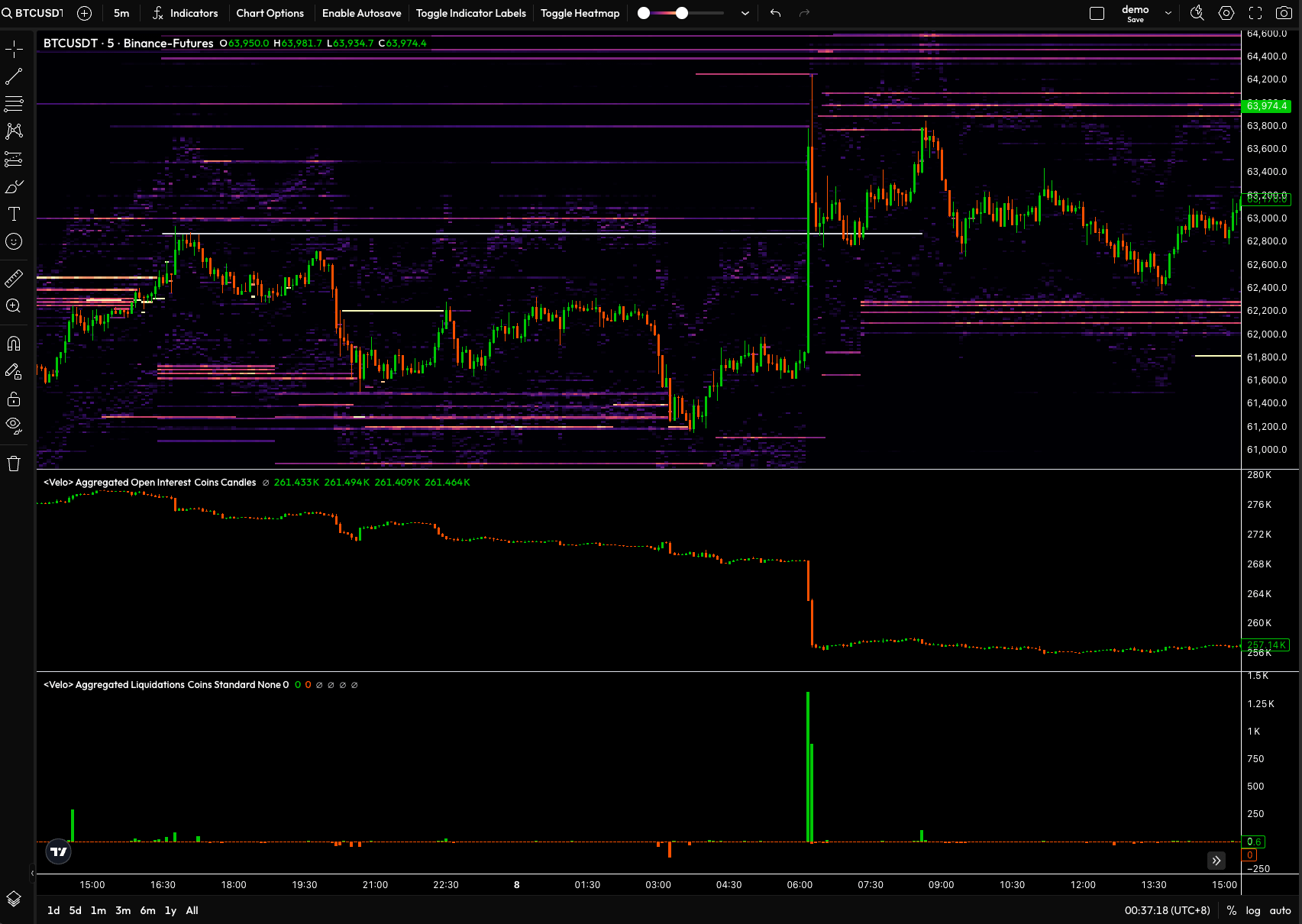
Task: Set time range to 1d
Action: 53,910
